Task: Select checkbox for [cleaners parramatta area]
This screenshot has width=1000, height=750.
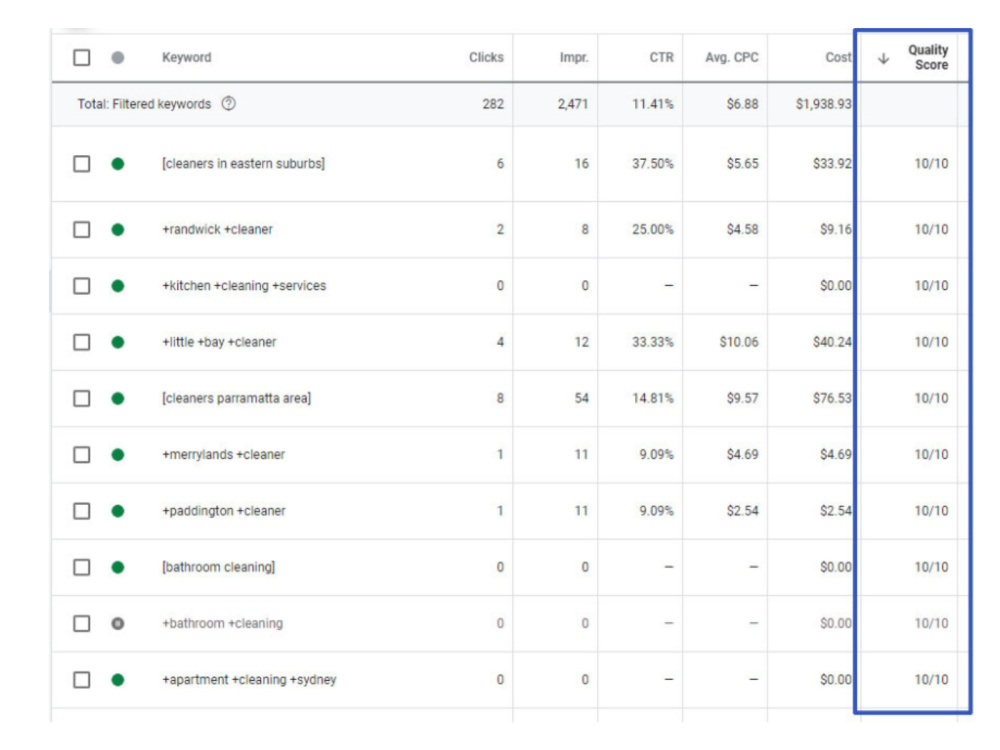Action: coord(82,399)
